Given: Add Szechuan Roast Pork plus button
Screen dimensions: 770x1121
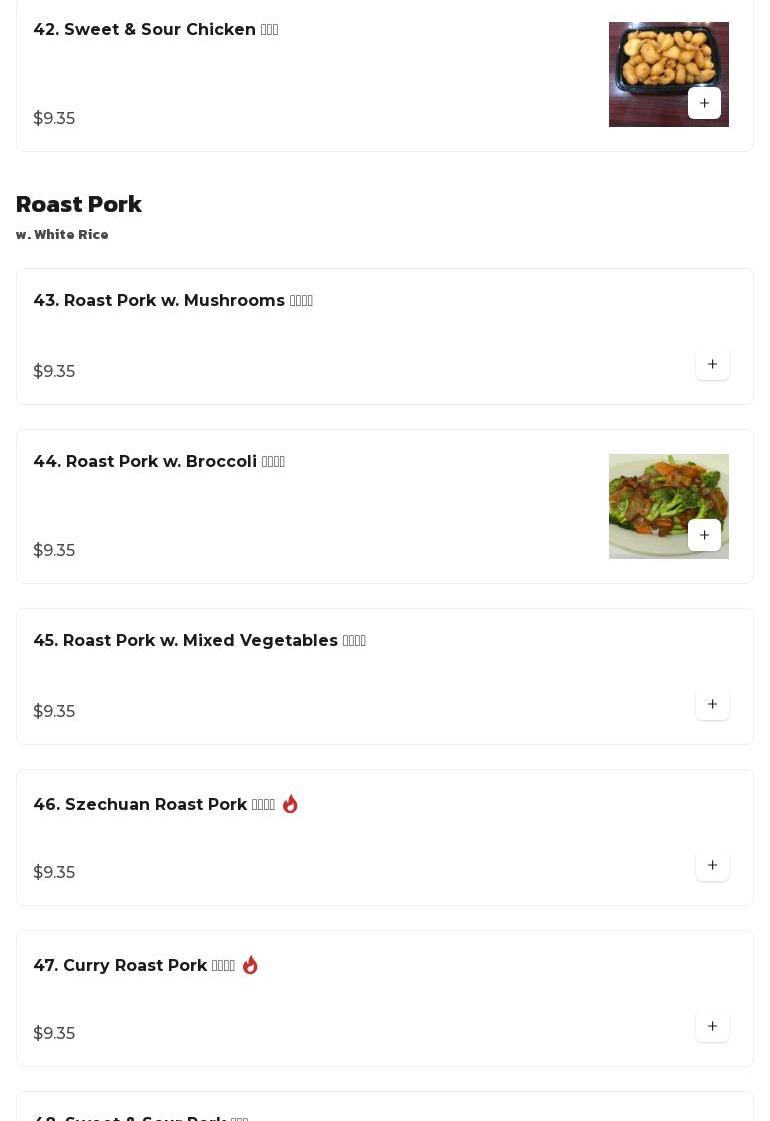Looking at the screenshot, I should [712, 865].
